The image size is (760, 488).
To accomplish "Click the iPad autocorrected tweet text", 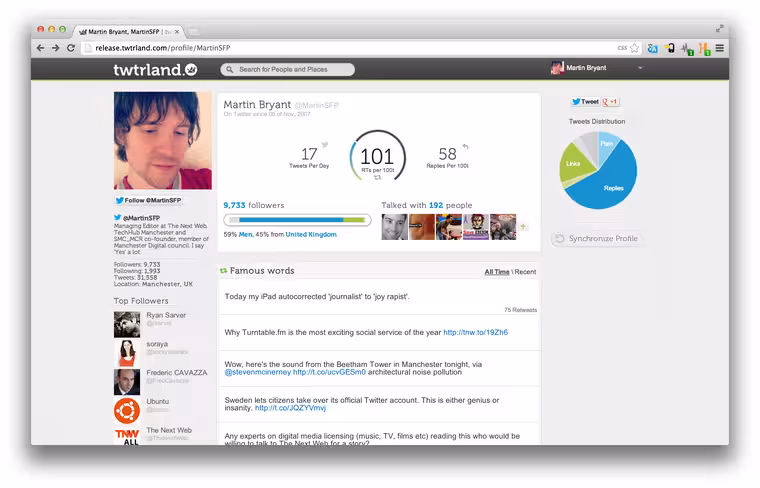I will pos(317,297).
